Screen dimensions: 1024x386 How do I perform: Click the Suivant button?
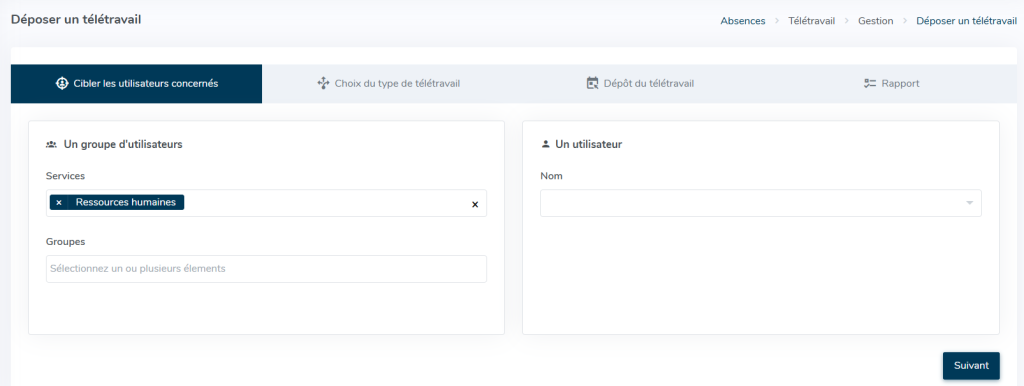(971, 366)
